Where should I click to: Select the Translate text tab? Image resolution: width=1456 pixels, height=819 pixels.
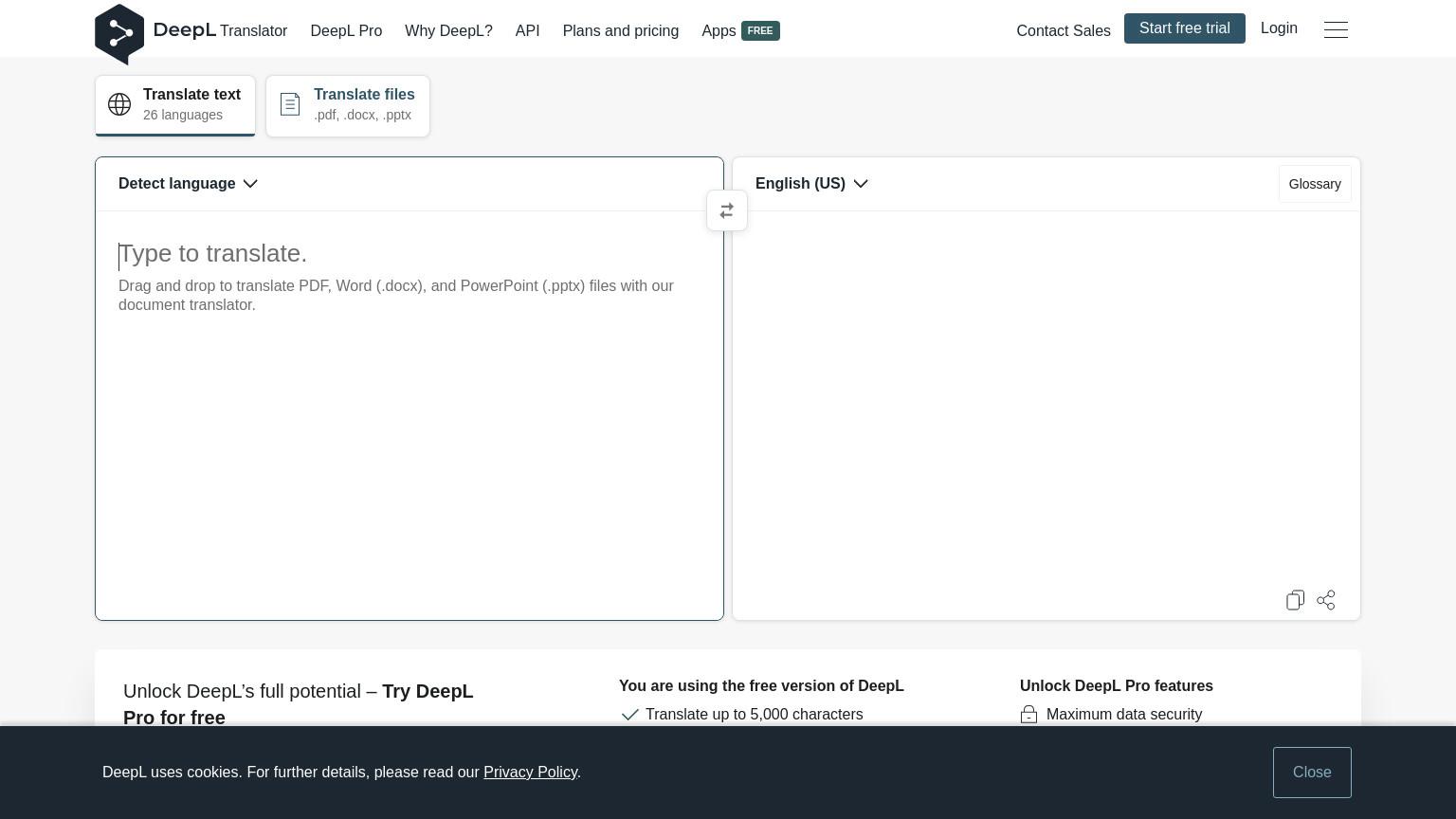pyautogui.click(x=175, y=105)
